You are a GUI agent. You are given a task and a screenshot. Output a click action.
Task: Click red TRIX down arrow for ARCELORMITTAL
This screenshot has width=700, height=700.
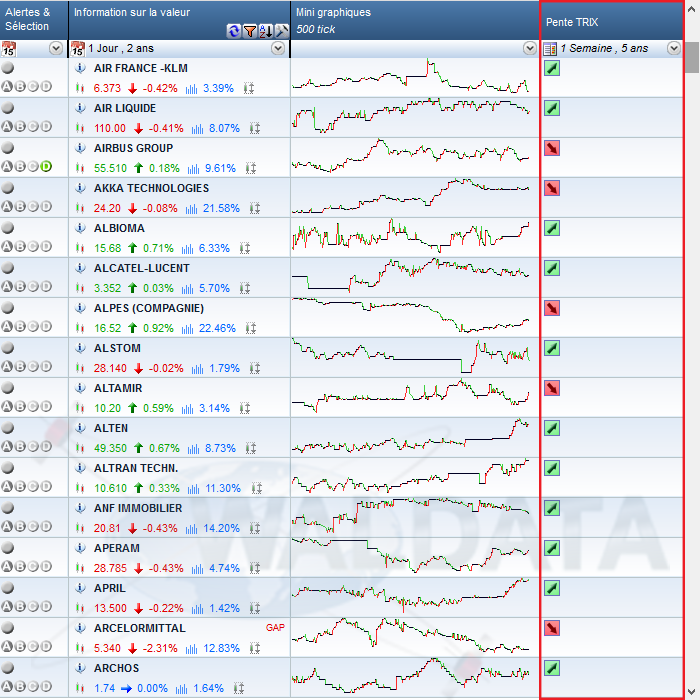(552, 628)
